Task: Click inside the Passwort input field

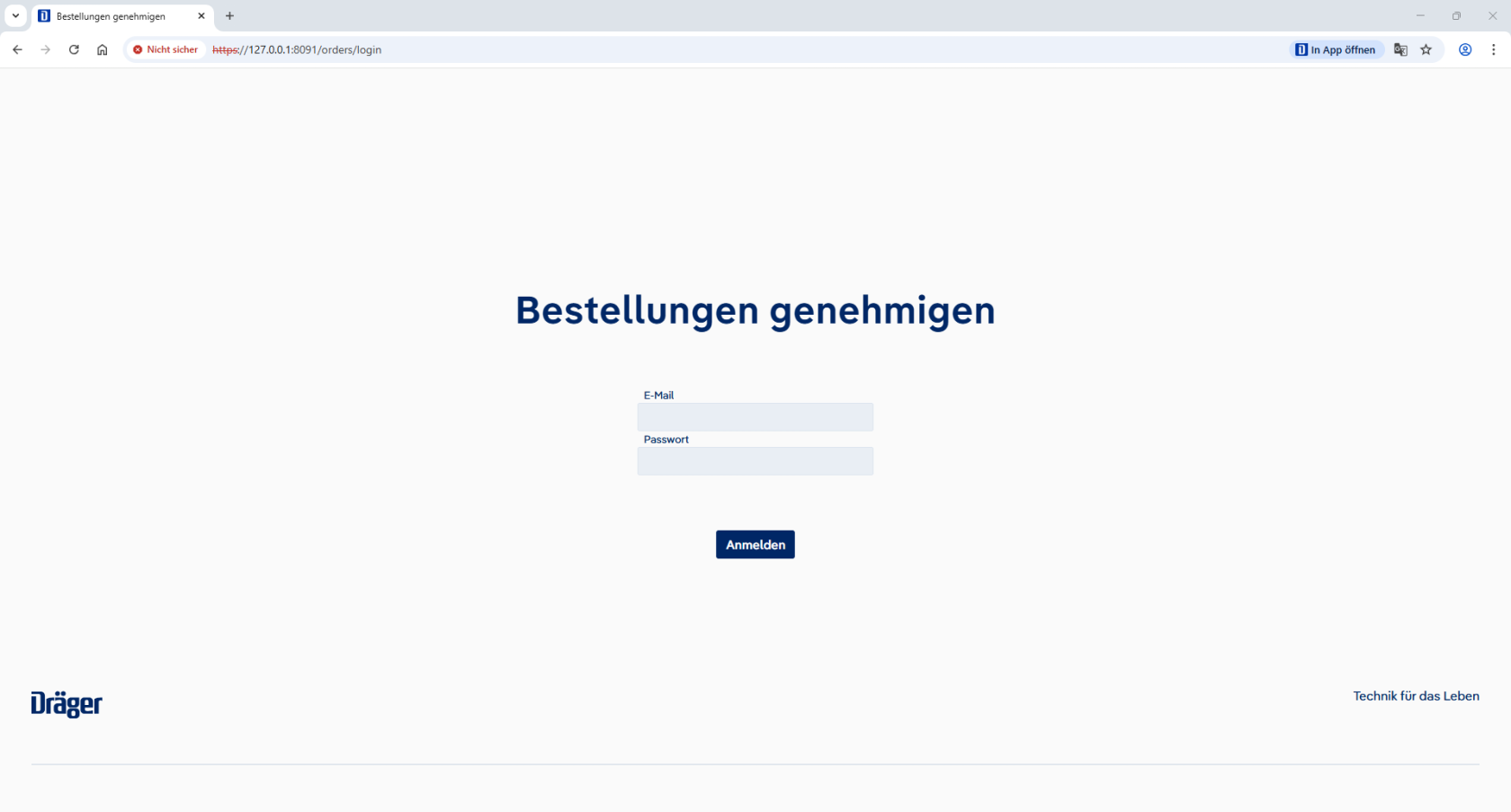Action: [755, 461]
